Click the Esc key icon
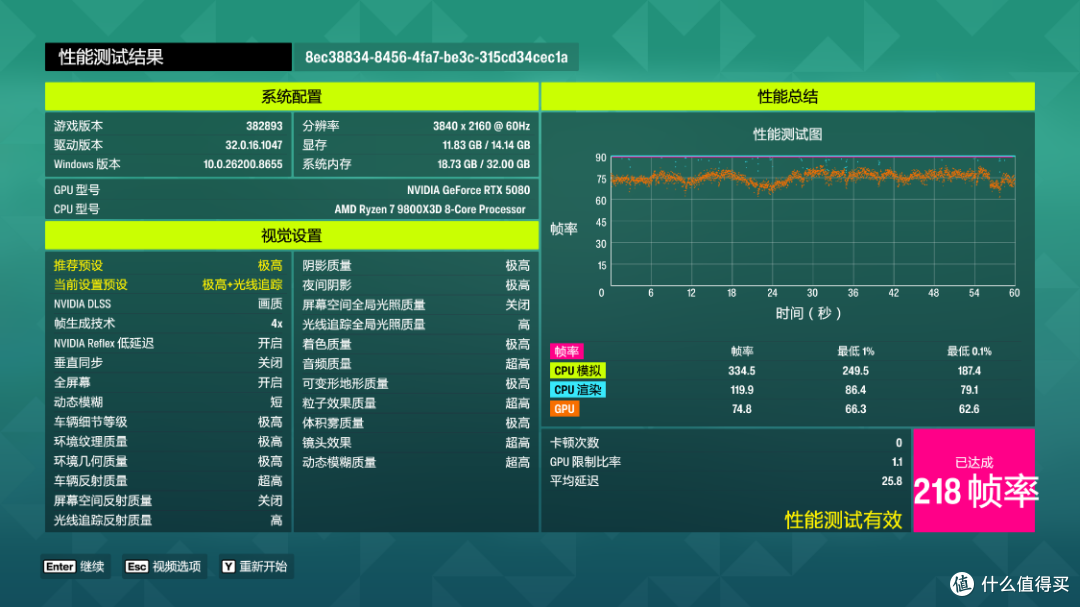Screen dimensions: 1080x607 [x=136, y=566]
